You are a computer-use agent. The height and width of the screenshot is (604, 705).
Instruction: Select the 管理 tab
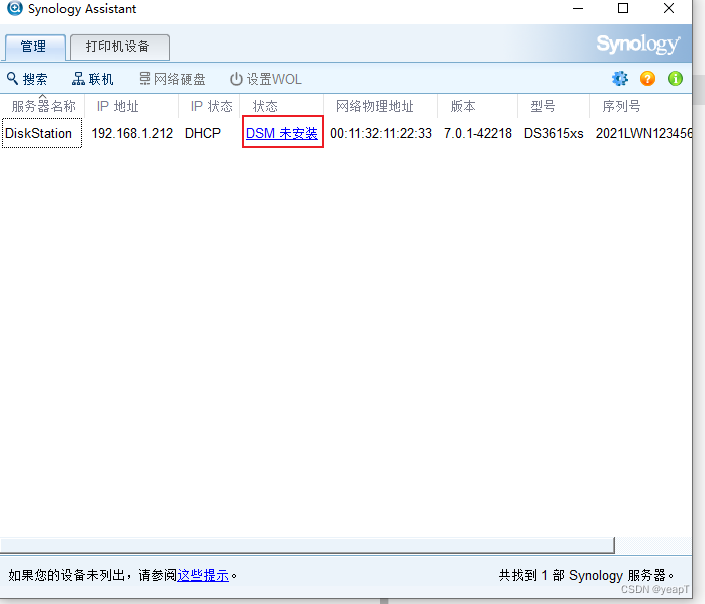click(35, 47)
